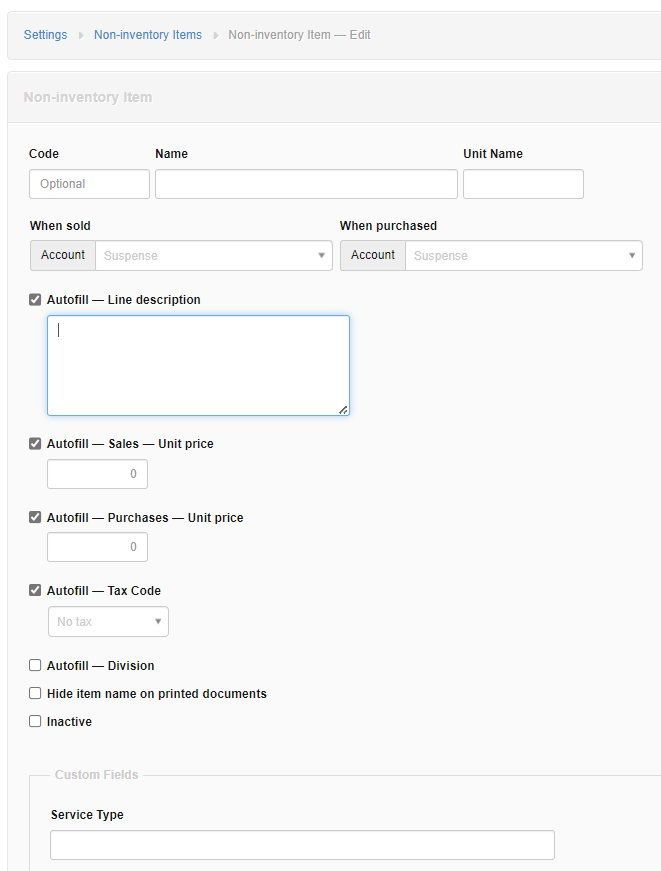This screenshot has height=871, width=661.
Task: Uncheck Autofill — Sales — Unit price
Action: (34, 443)
